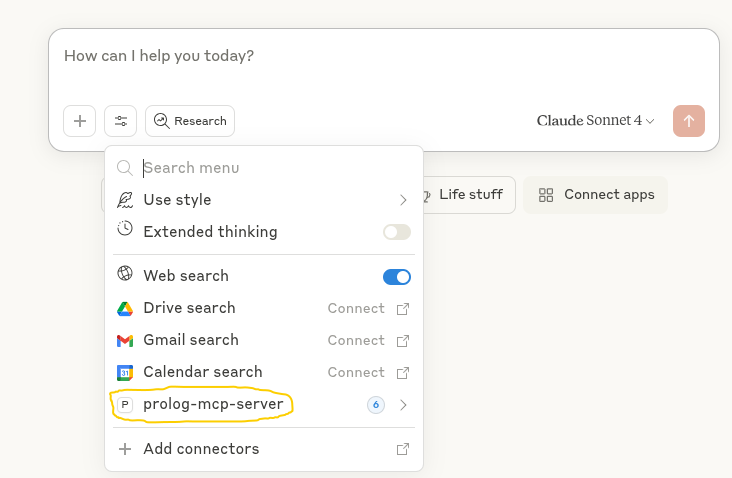Click the Use style feather icon
The image size is (732, 478).
pos(125,200)
